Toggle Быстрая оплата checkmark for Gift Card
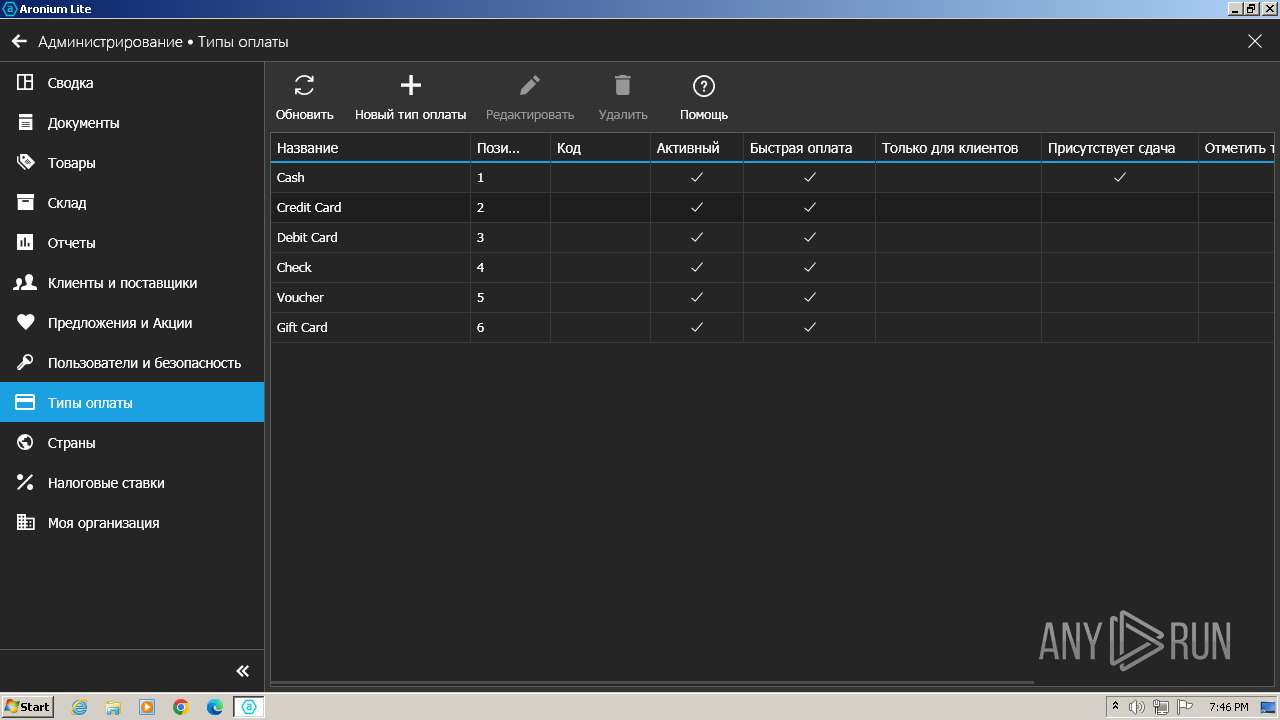 [x=810, y=327]
